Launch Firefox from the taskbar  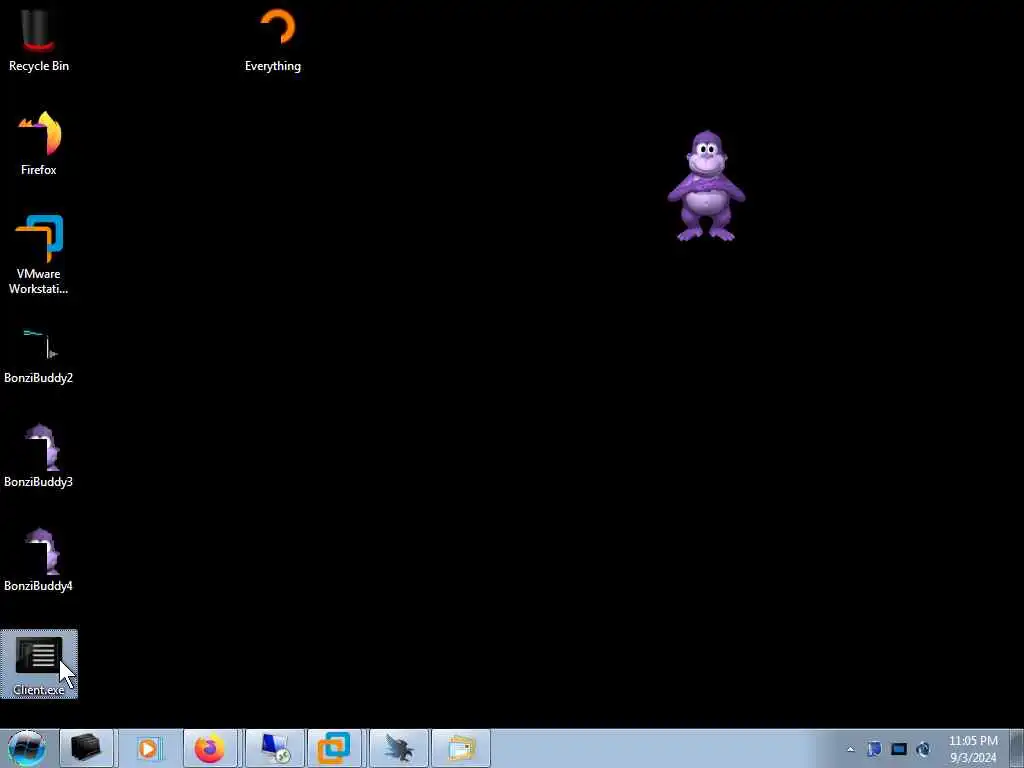[x=210, y=748]
